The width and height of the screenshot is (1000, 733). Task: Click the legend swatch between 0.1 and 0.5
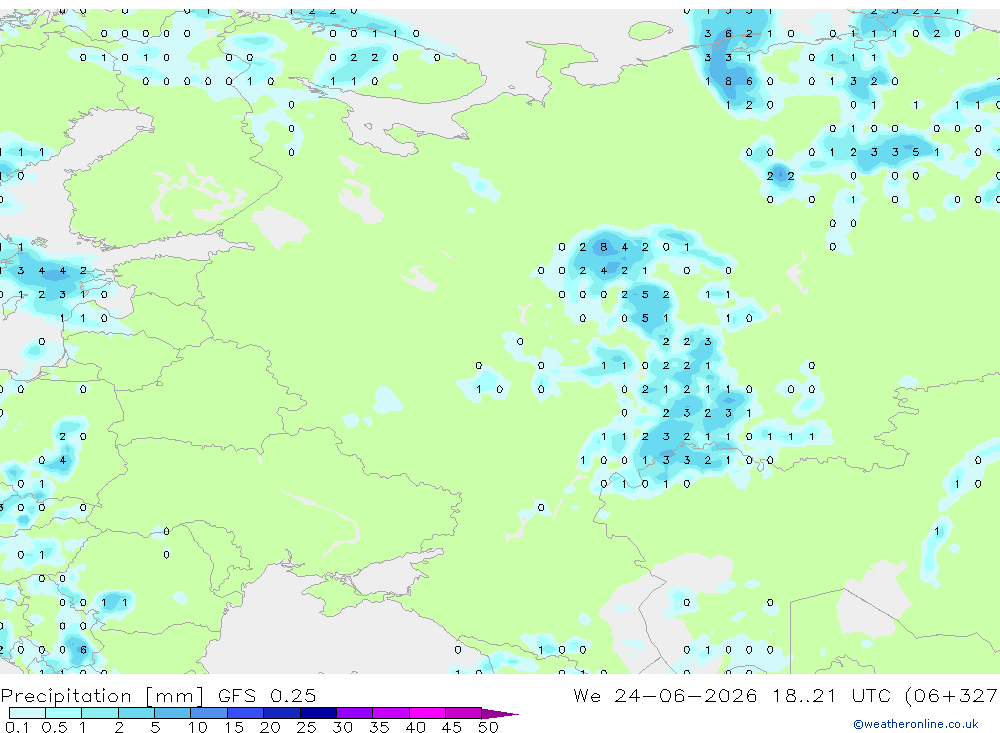(x=27, y=713)
